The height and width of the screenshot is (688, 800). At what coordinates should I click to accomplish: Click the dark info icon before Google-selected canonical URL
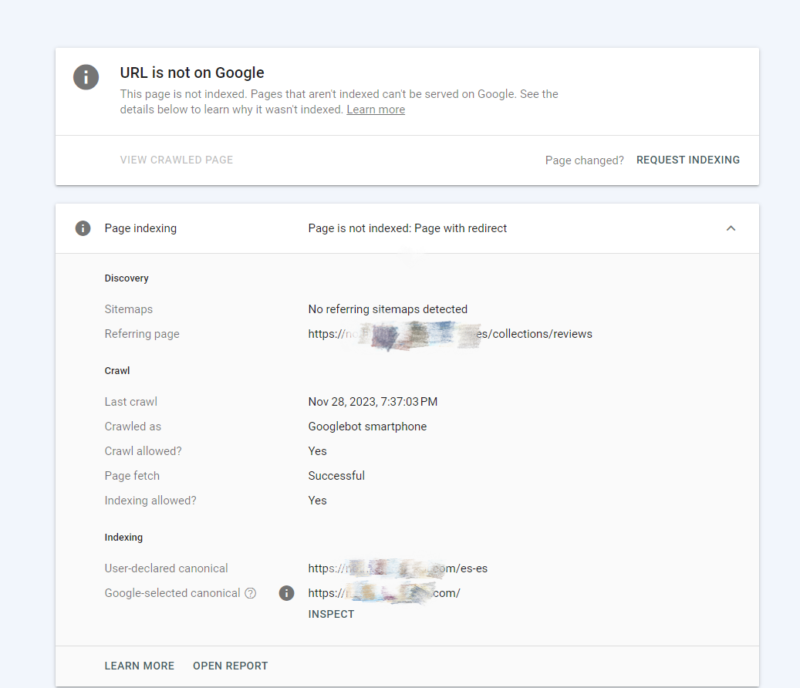point(287,593)
